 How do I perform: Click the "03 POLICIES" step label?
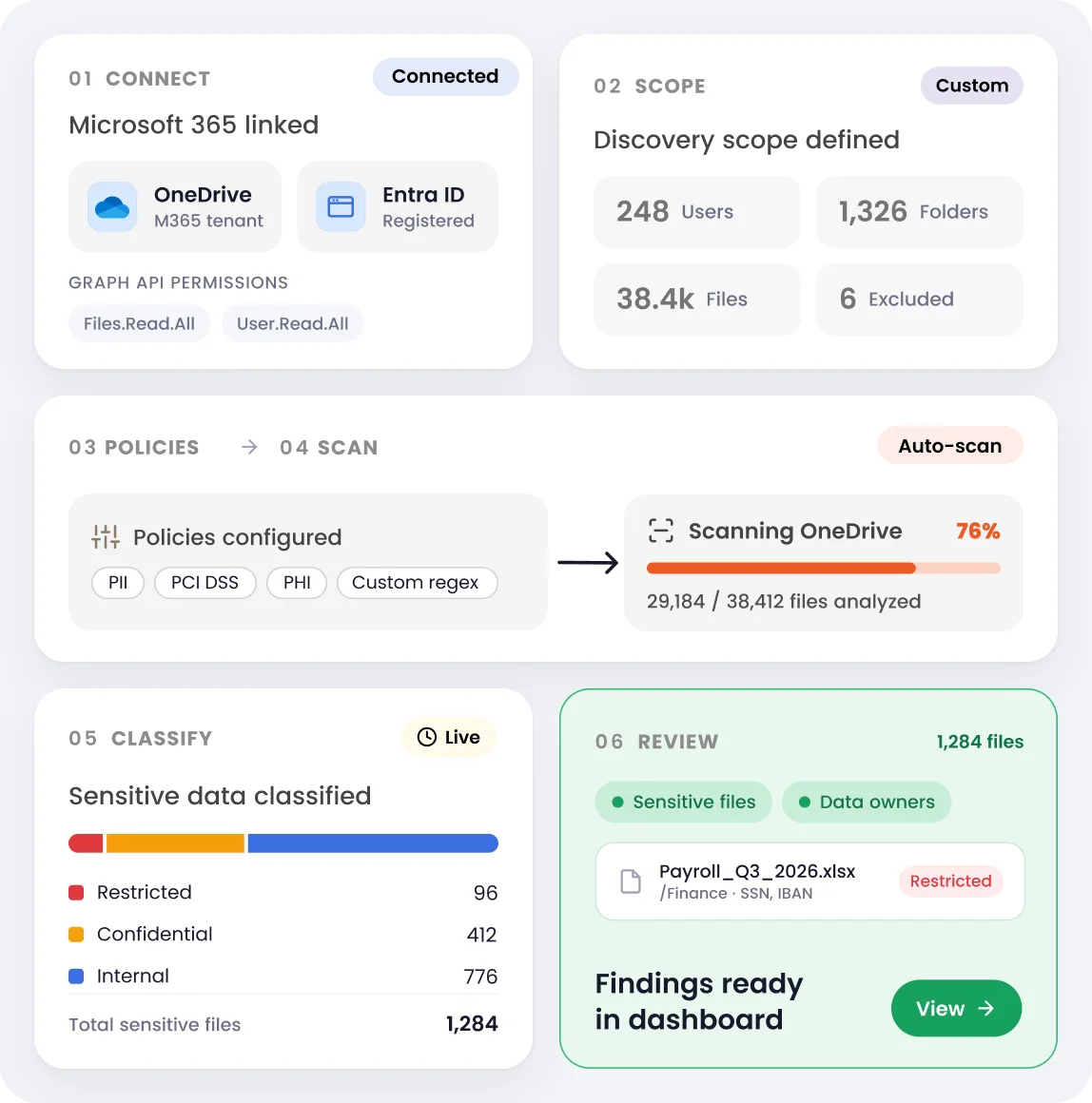point(134,448)
